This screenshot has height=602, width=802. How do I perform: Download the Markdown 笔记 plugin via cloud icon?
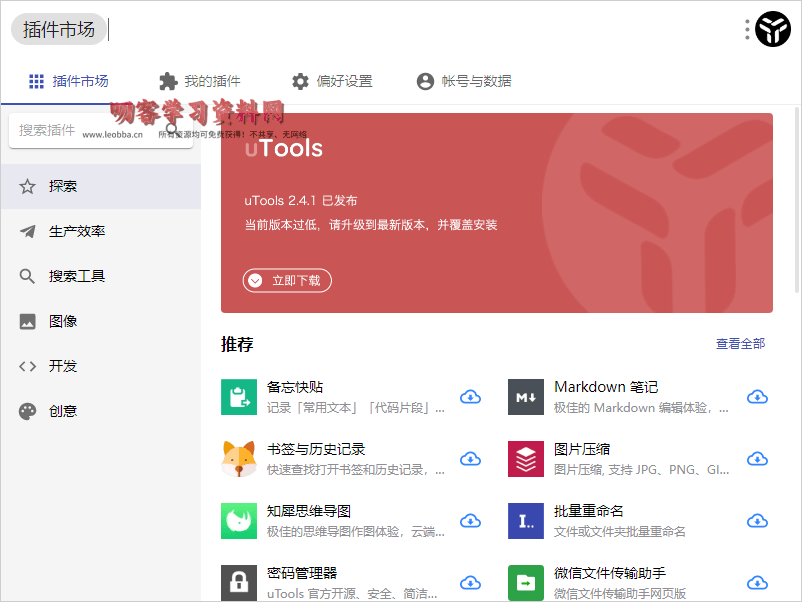pos(757,397)
